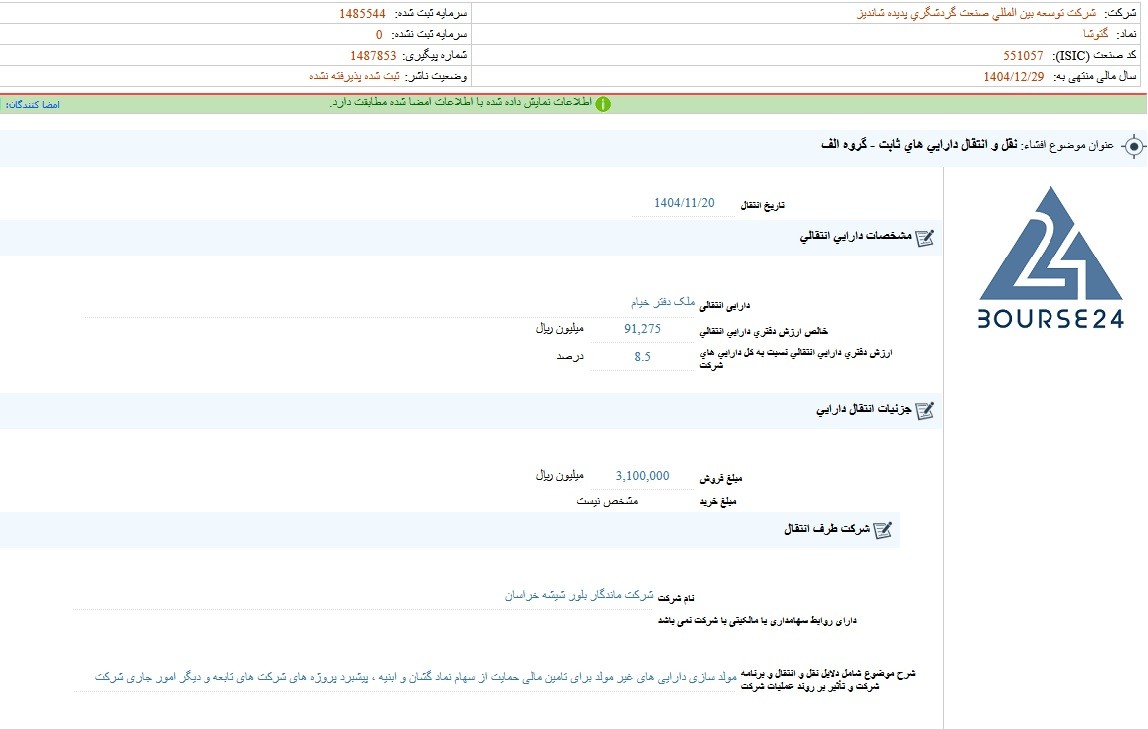Select the tracking number 1487853

click(373, 56)
